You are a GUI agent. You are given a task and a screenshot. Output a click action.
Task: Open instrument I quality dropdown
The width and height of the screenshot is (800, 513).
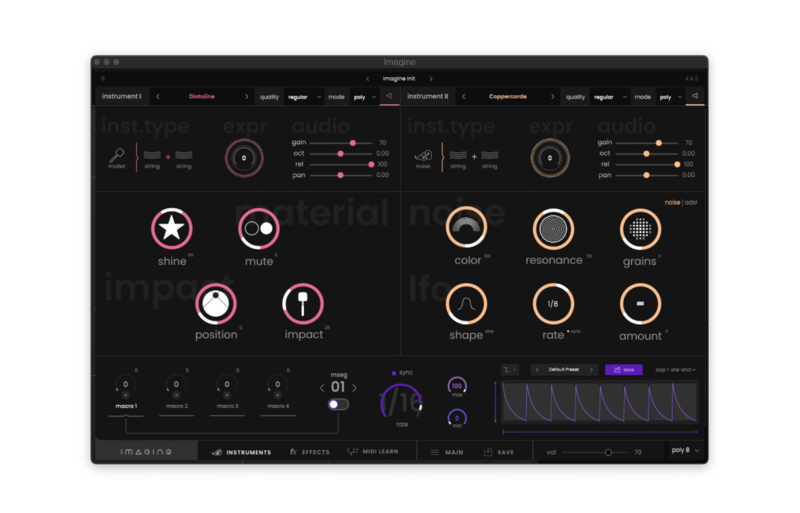[302, 97]
